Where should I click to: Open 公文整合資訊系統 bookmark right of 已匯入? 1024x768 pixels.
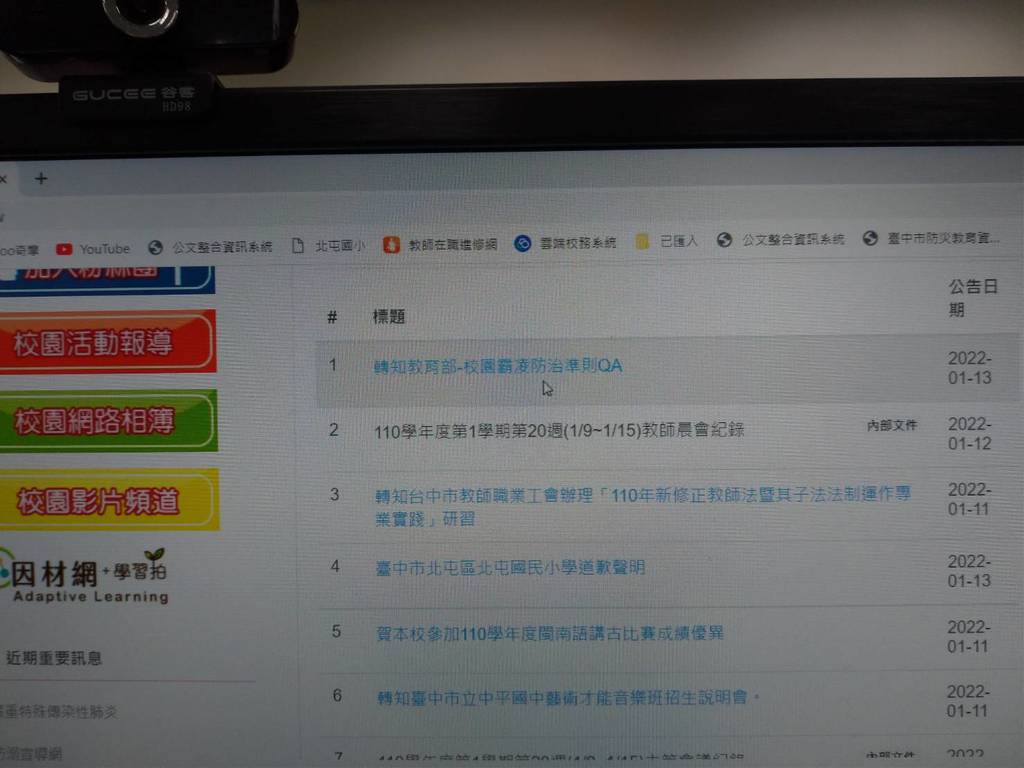pyautogui.click(x=780, y=240)
